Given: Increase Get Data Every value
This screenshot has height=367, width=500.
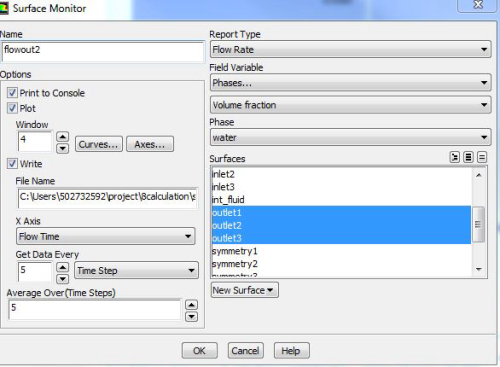Looking at the screenshot, I should (x=63, y=267).
